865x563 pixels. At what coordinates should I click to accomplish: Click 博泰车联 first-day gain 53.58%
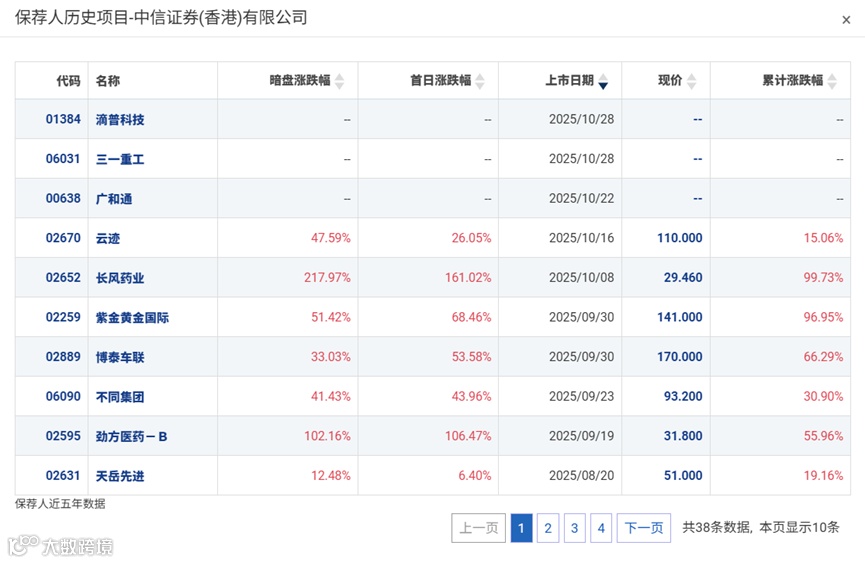[471, 357]
